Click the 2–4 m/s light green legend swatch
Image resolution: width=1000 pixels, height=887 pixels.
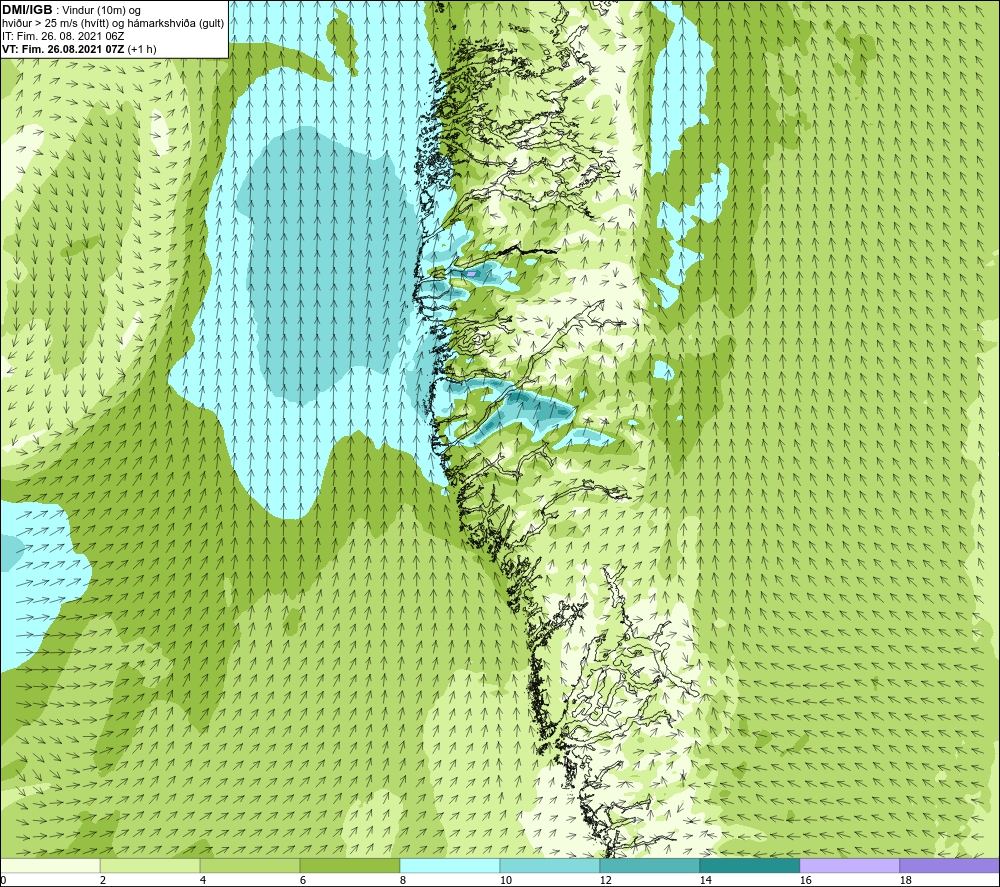pyautogui.click(x=150, y=865)
